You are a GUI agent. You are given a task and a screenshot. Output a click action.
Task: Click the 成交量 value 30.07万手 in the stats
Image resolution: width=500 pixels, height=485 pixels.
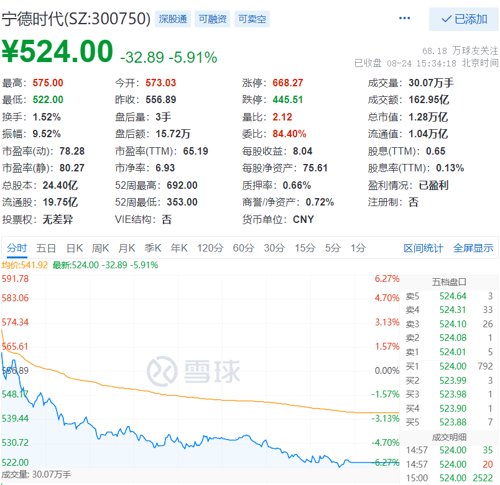pos(431,83)
